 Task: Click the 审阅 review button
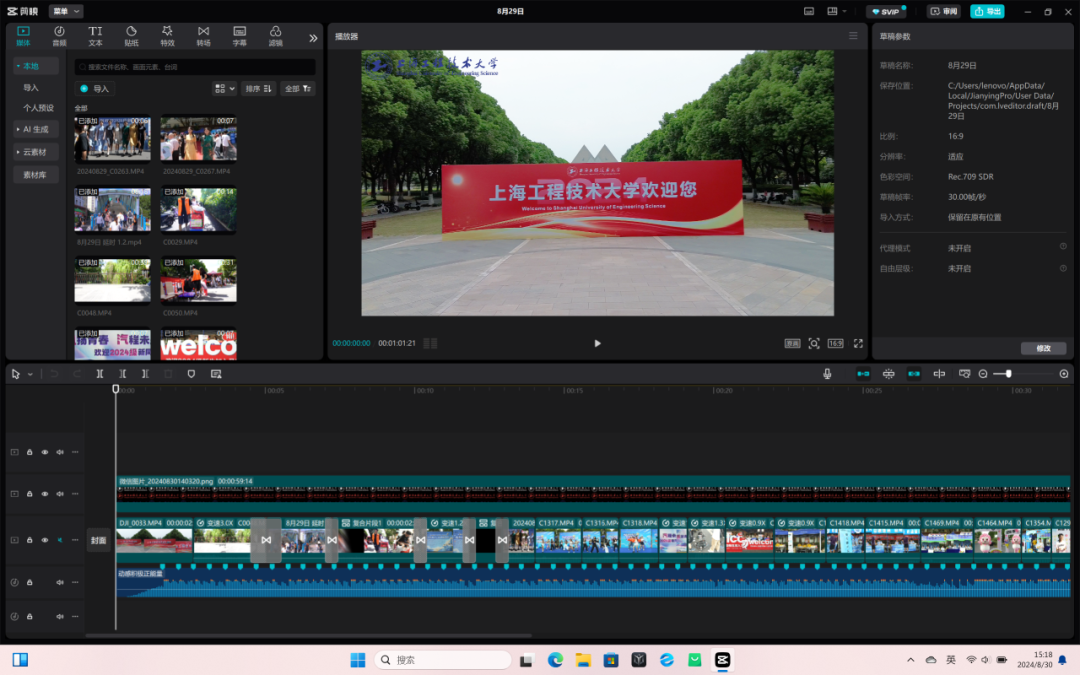pos(944,11)
